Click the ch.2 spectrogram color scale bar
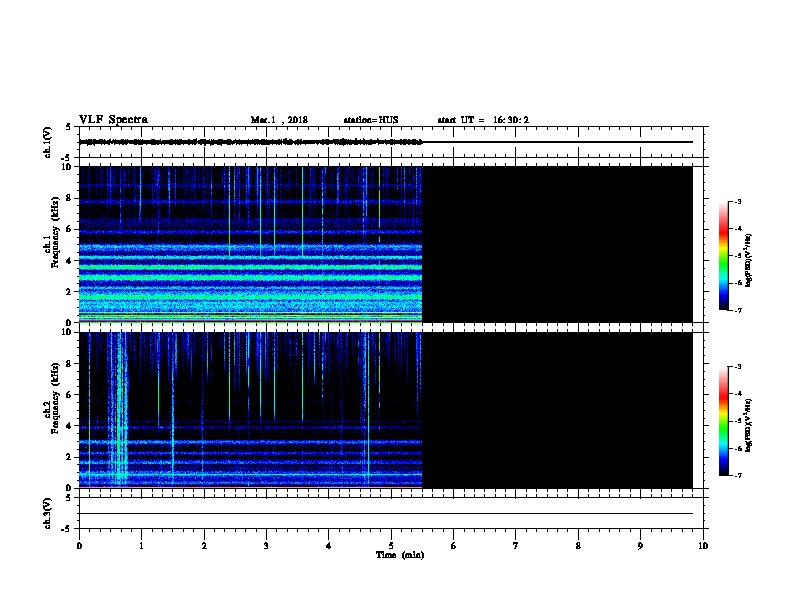 [723, 421]
